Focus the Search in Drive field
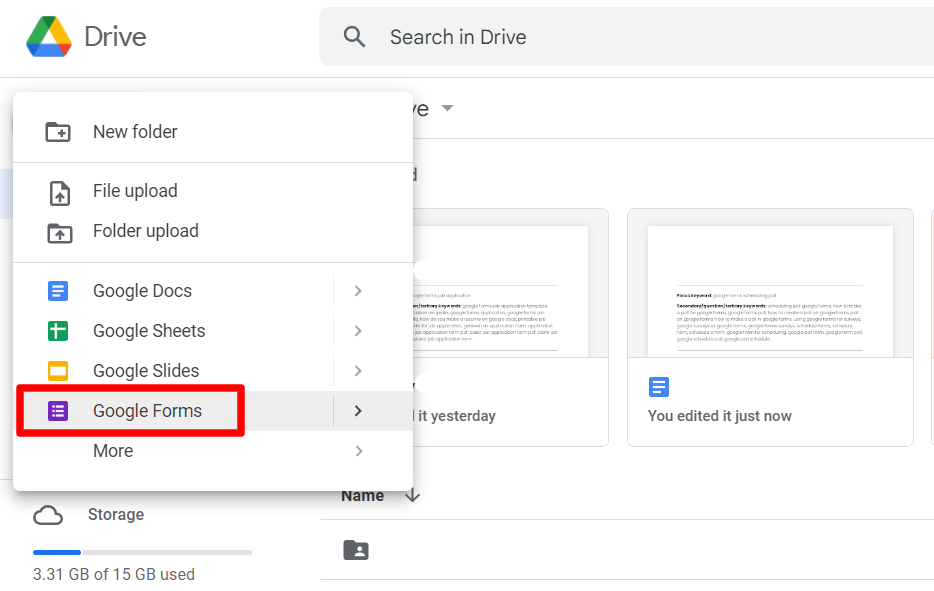 (627, 37)
